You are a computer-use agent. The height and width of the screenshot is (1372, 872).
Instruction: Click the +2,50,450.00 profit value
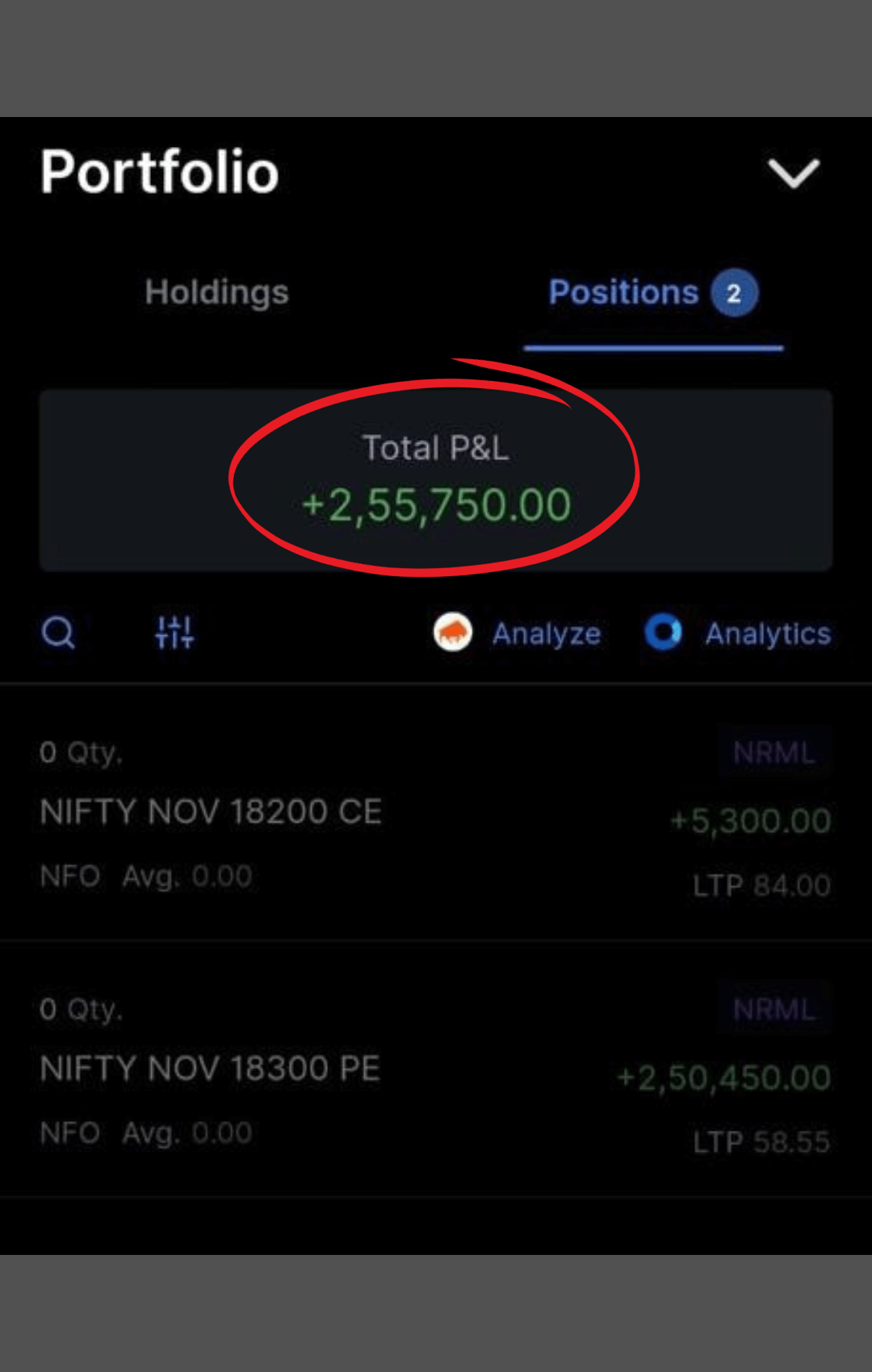point(723,1077)
